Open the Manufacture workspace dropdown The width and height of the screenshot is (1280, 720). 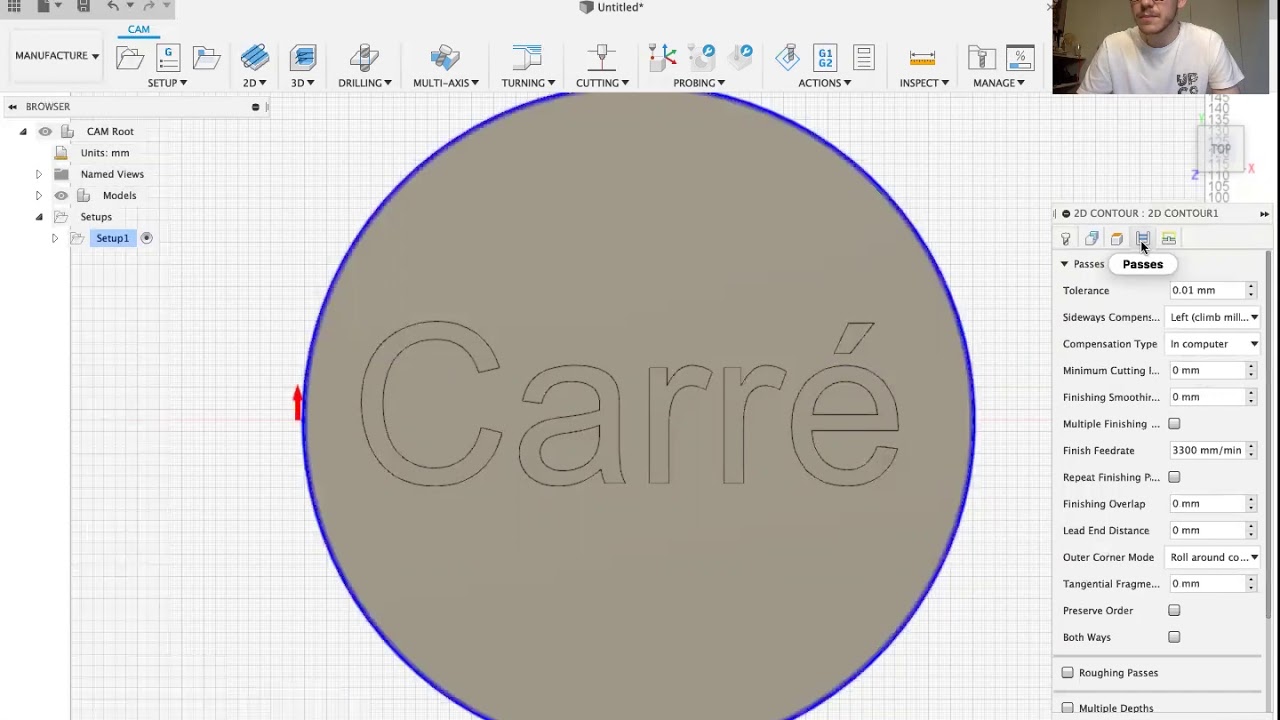pyautogui.click(x=57, y=55)
